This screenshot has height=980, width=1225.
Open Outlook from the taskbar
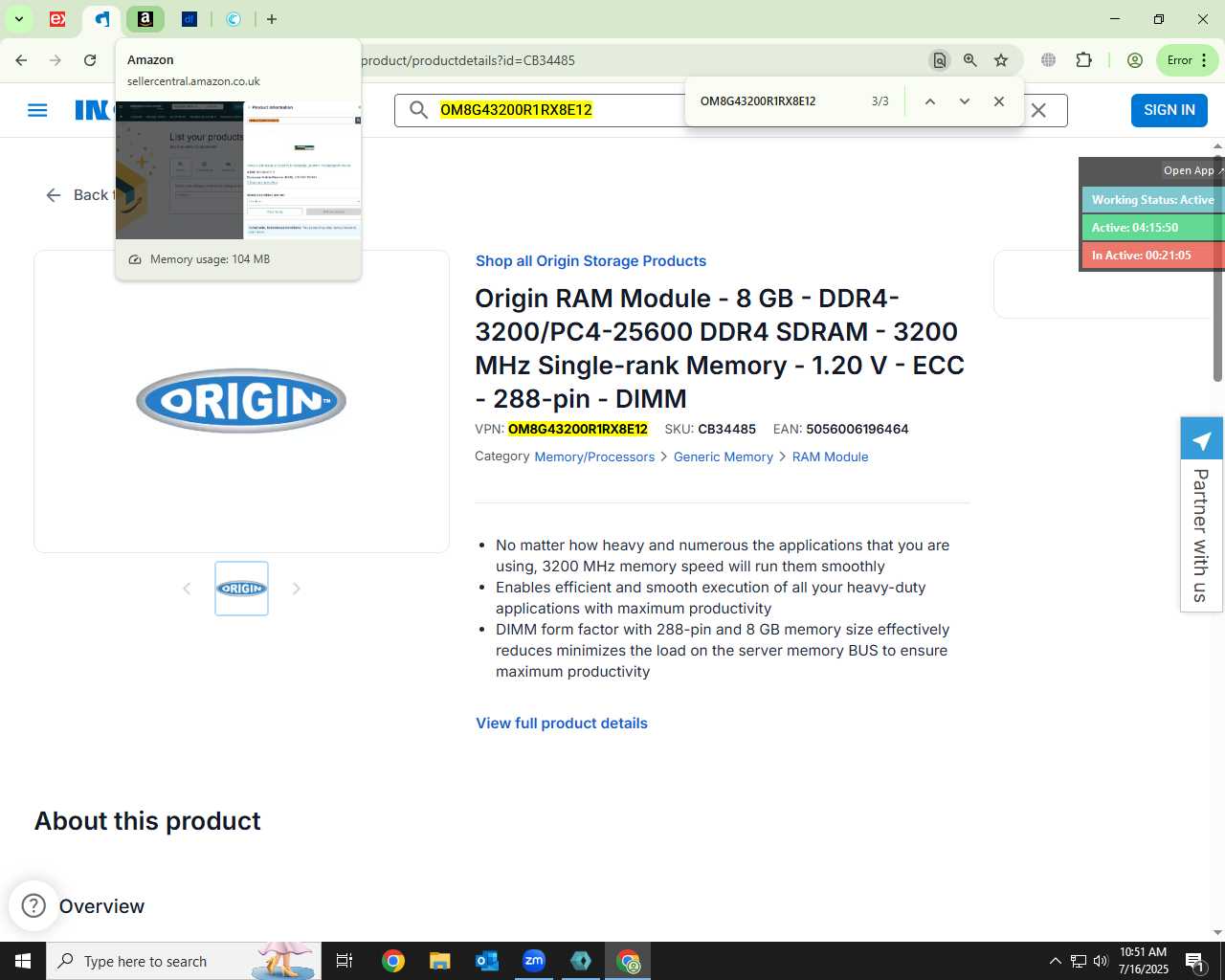[x=487, y=961]
